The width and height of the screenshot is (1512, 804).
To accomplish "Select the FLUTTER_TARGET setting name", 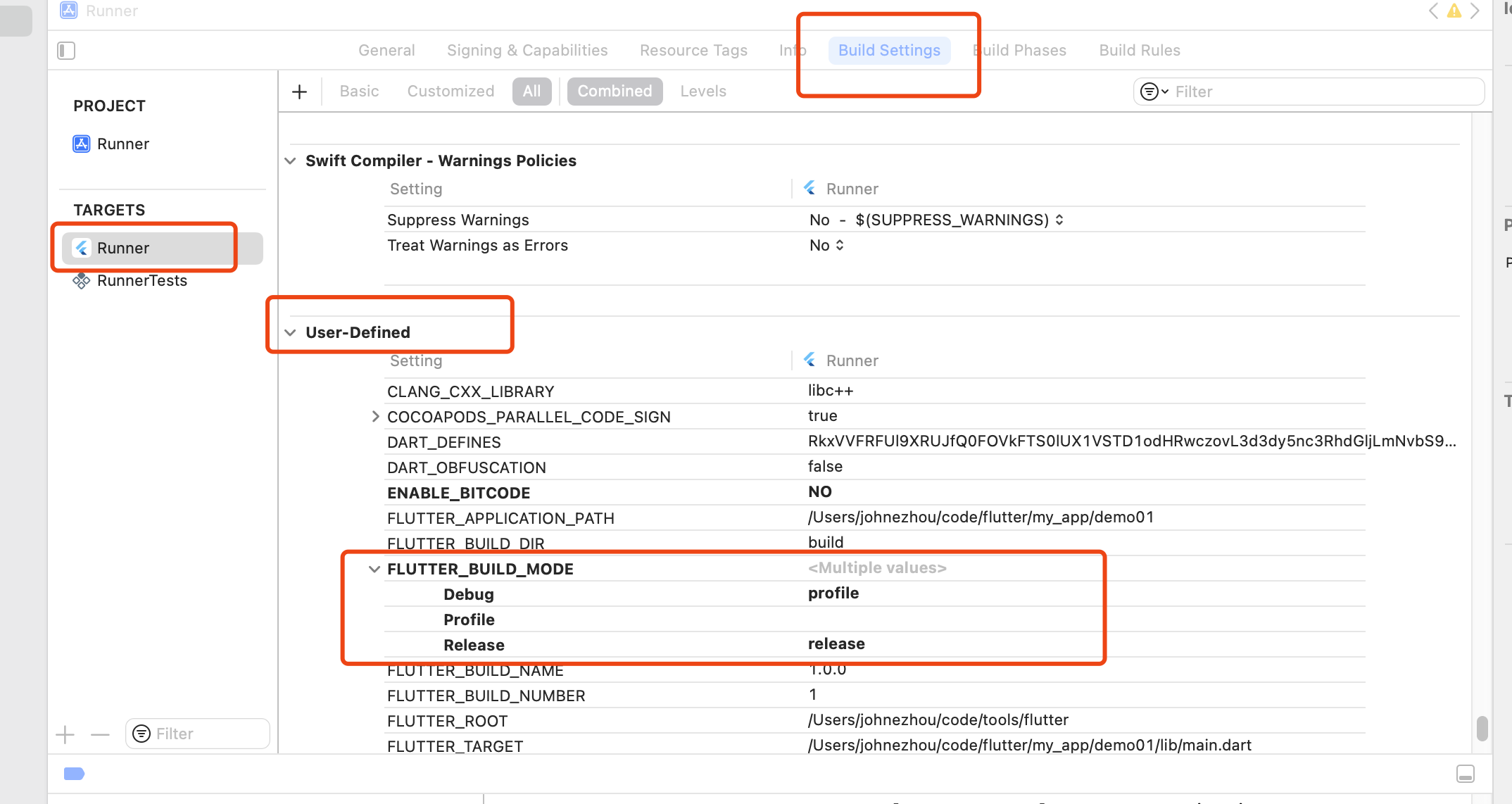I will (455, 746).
